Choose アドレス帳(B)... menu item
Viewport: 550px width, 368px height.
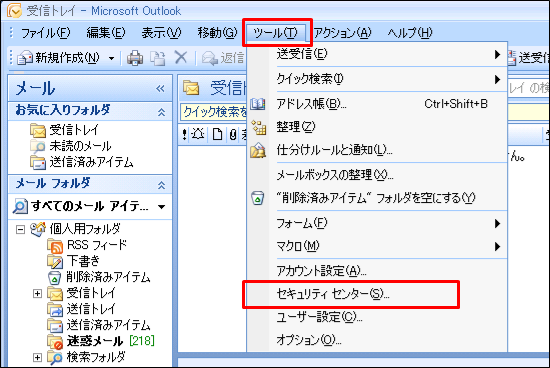tap(377, 104)
